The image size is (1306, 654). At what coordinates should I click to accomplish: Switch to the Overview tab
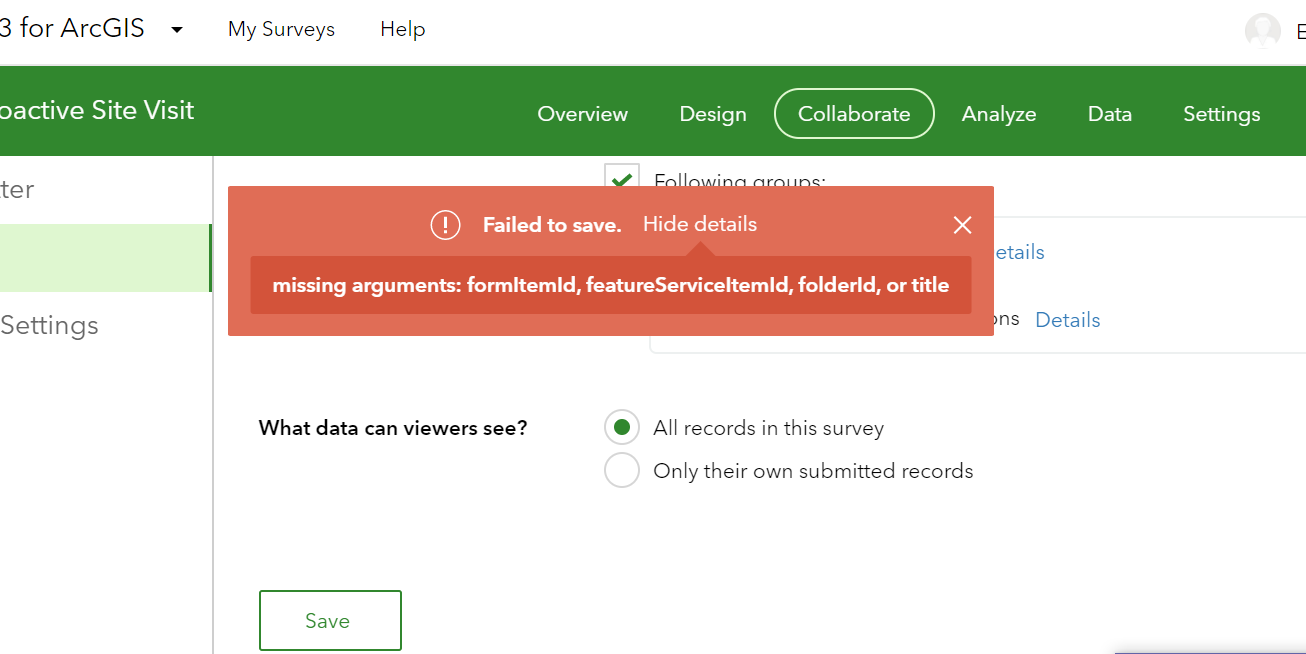tap(582, 114)
